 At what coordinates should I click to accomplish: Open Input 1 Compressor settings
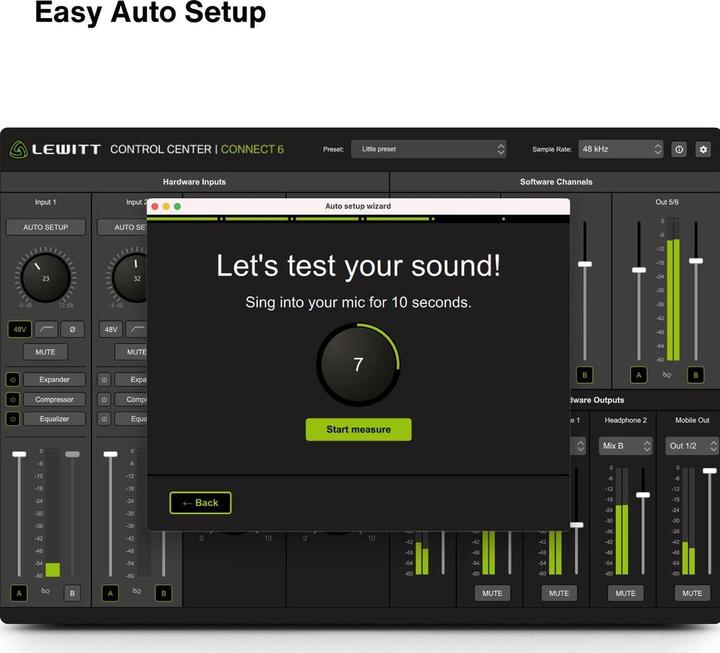point(54,399)
